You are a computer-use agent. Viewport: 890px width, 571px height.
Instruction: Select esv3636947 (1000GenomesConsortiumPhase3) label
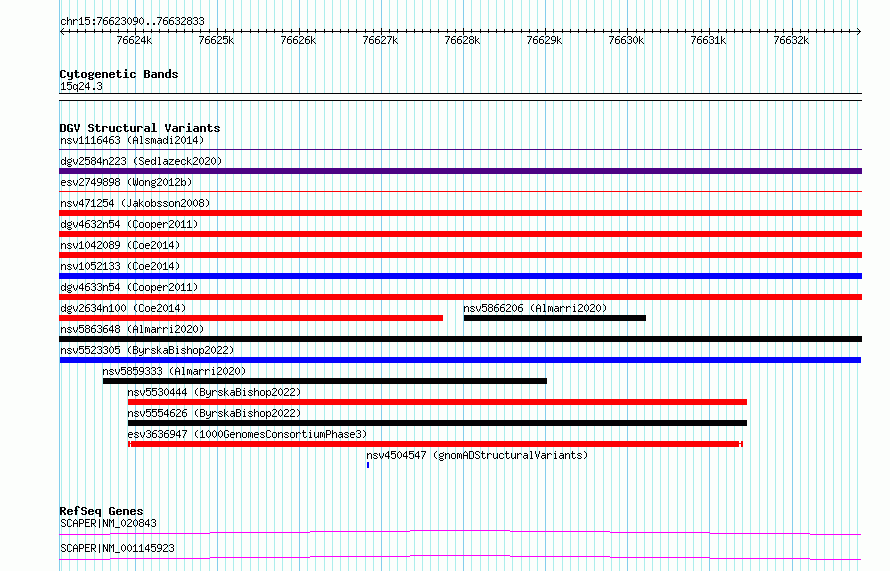coord(247,434)
